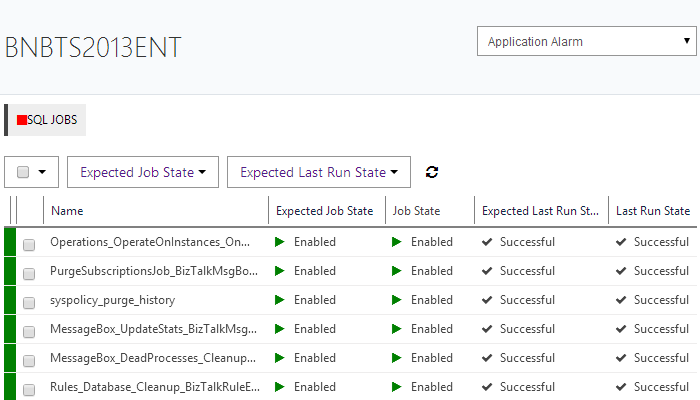Screen dimensions: 700x400
Task: Tick checkbox for Operations_OperateOnInstances job
Action: click(29, 243)
